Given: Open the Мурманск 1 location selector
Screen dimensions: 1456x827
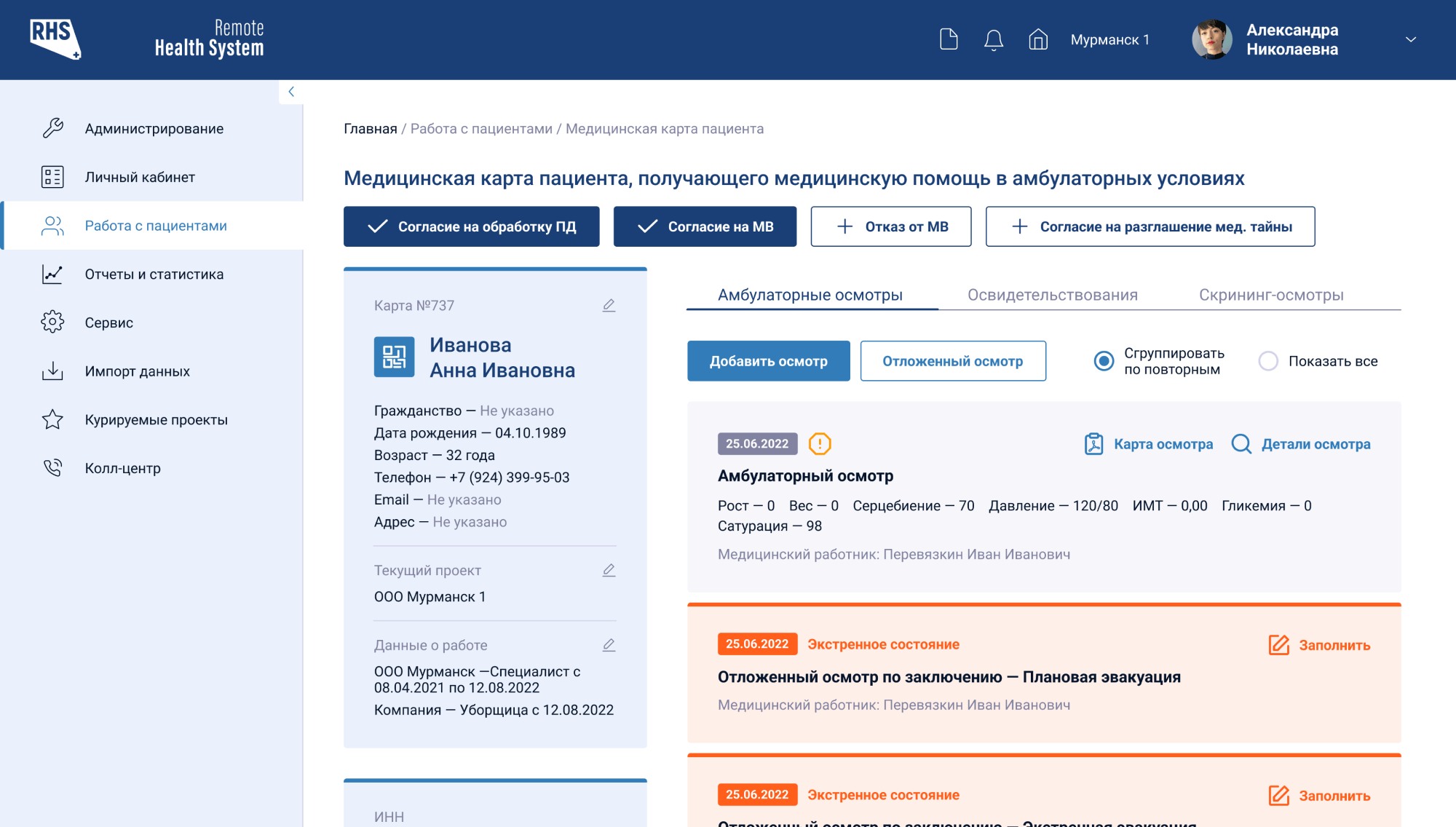Looking at the screenshot, I should coord(1109,39).
